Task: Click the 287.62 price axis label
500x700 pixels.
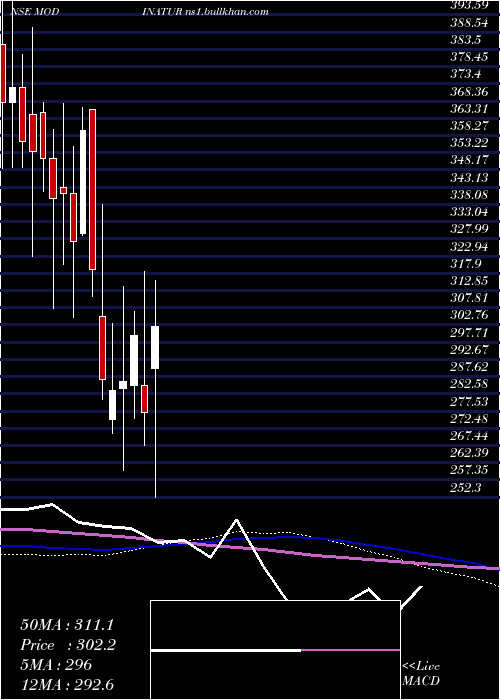Action: pos(470,367)
